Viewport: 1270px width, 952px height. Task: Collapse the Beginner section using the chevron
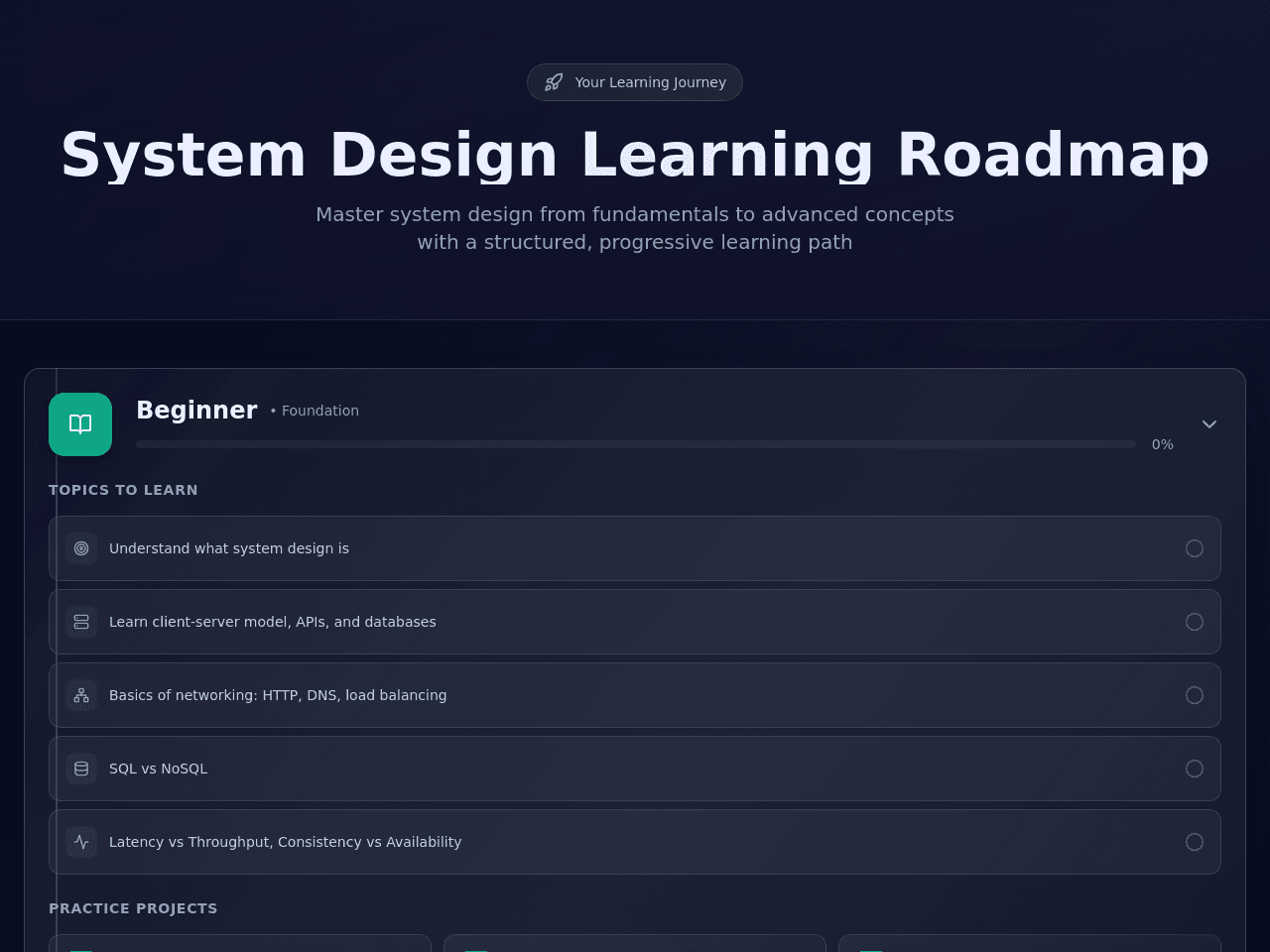pos(1209,424)
